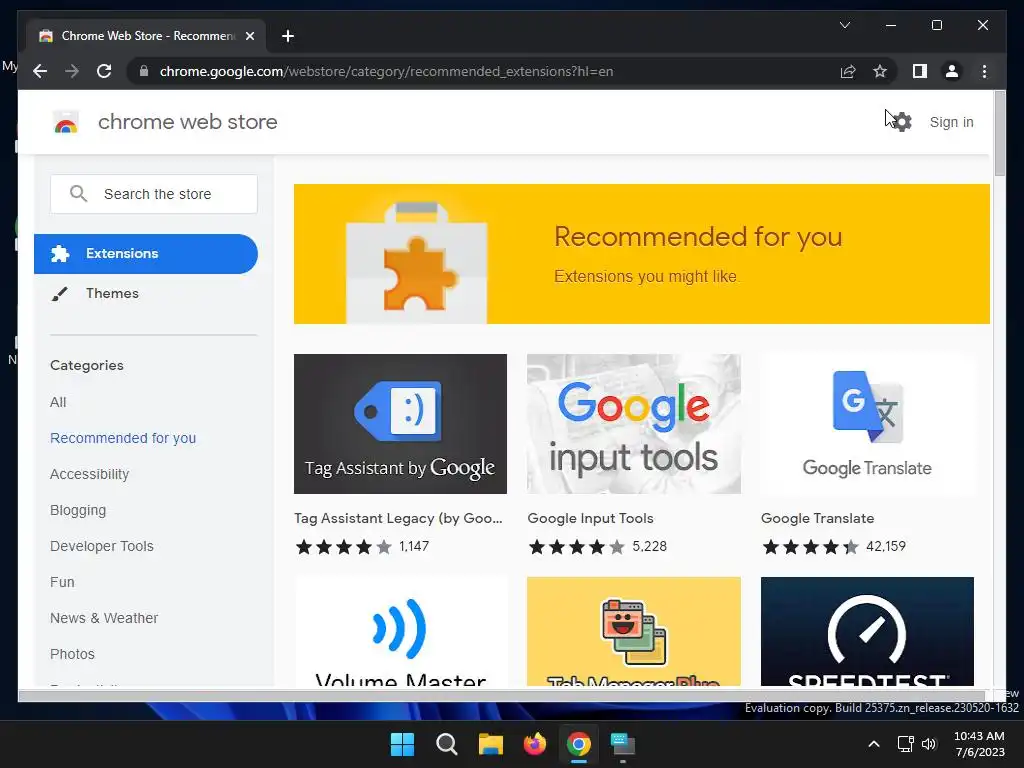Open a new tab with plus button
The image size is (1024, 768).
coord(288,36)
